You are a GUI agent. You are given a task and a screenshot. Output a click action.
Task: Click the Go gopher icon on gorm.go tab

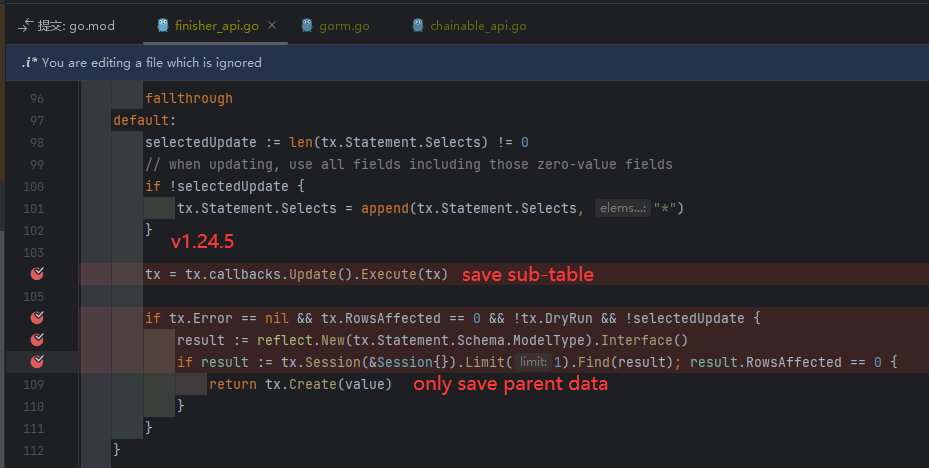point(307,25)
